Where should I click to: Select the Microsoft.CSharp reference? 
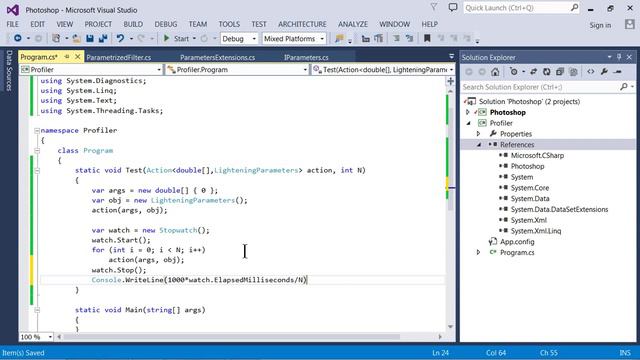coord(537,156)
